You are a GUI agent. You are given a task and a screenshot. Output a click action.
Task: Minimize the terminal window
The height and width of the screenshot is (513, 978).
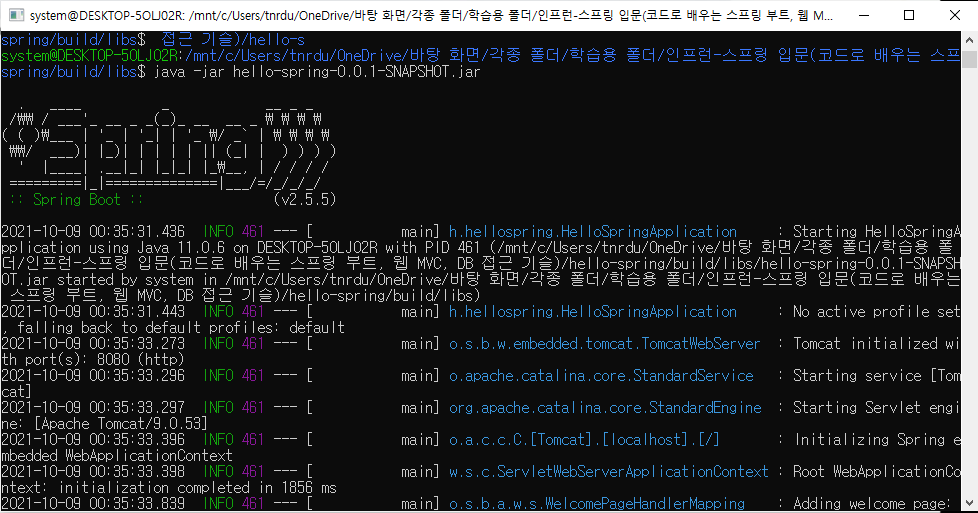pos(864,15)
